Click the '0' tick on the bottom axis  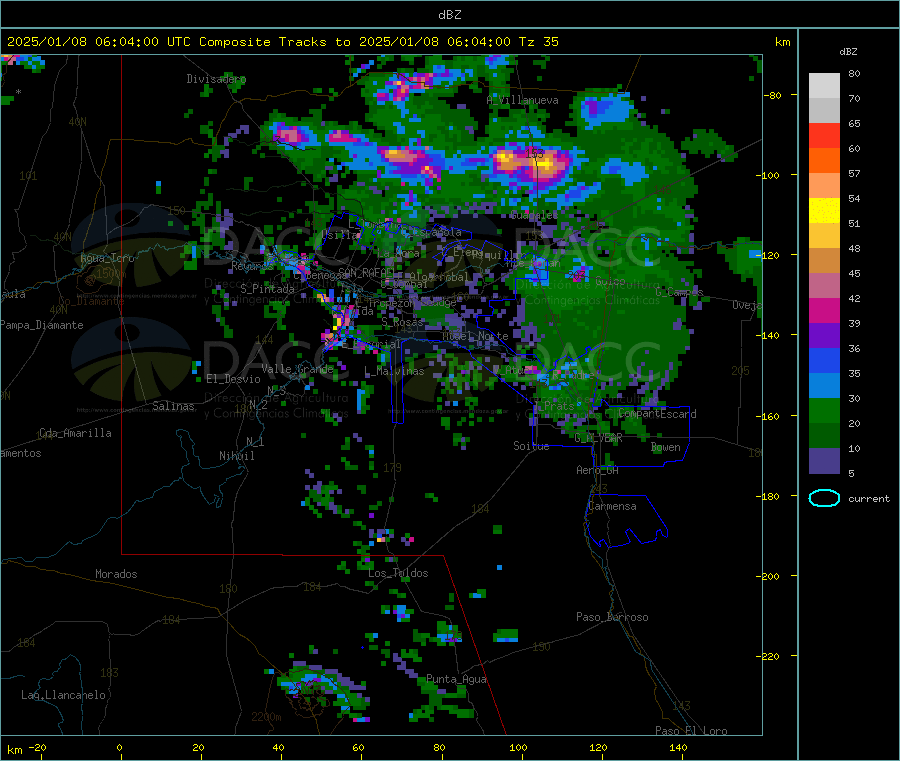(119, 747)
